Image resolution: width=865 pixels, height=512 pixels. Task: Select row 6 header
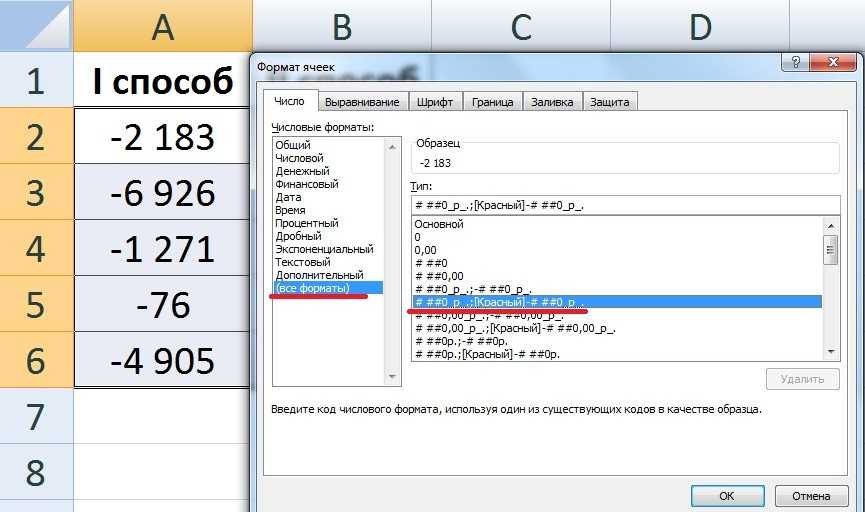pyautogui.click(x=36, y=360)
